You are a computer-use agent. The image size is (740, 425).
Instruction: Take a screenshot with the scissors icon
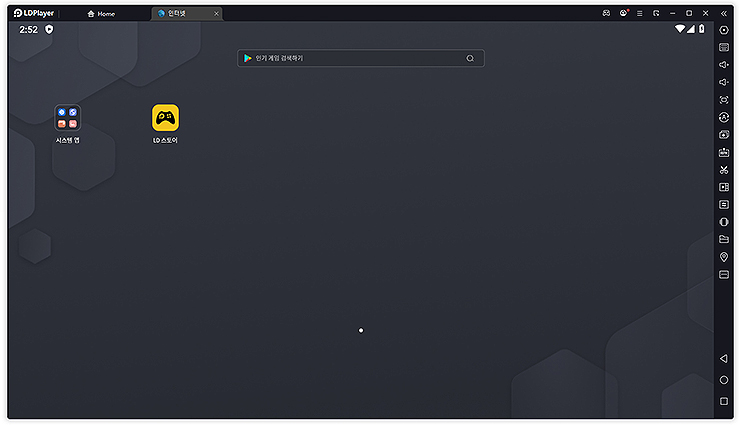coord(723,169)
